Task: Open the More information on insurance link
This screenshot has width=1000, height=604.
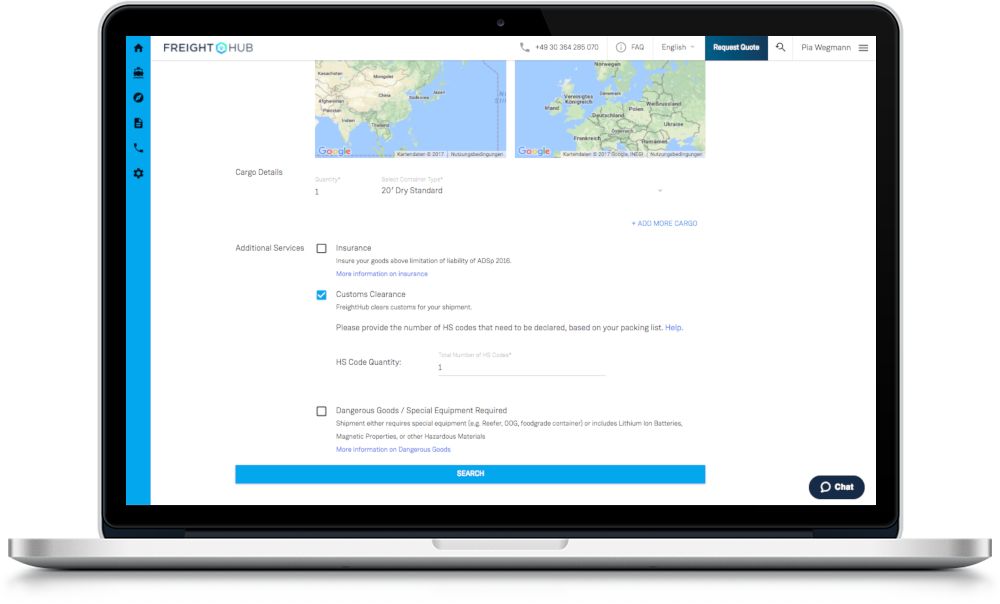Action: (382, 273)
